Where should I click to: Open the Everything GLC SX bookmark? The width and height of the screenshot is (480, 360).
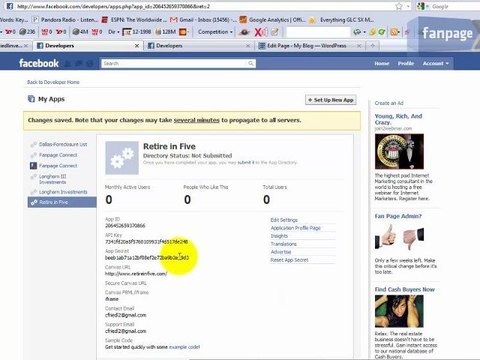pyautogui.click(x=341, y=20)
